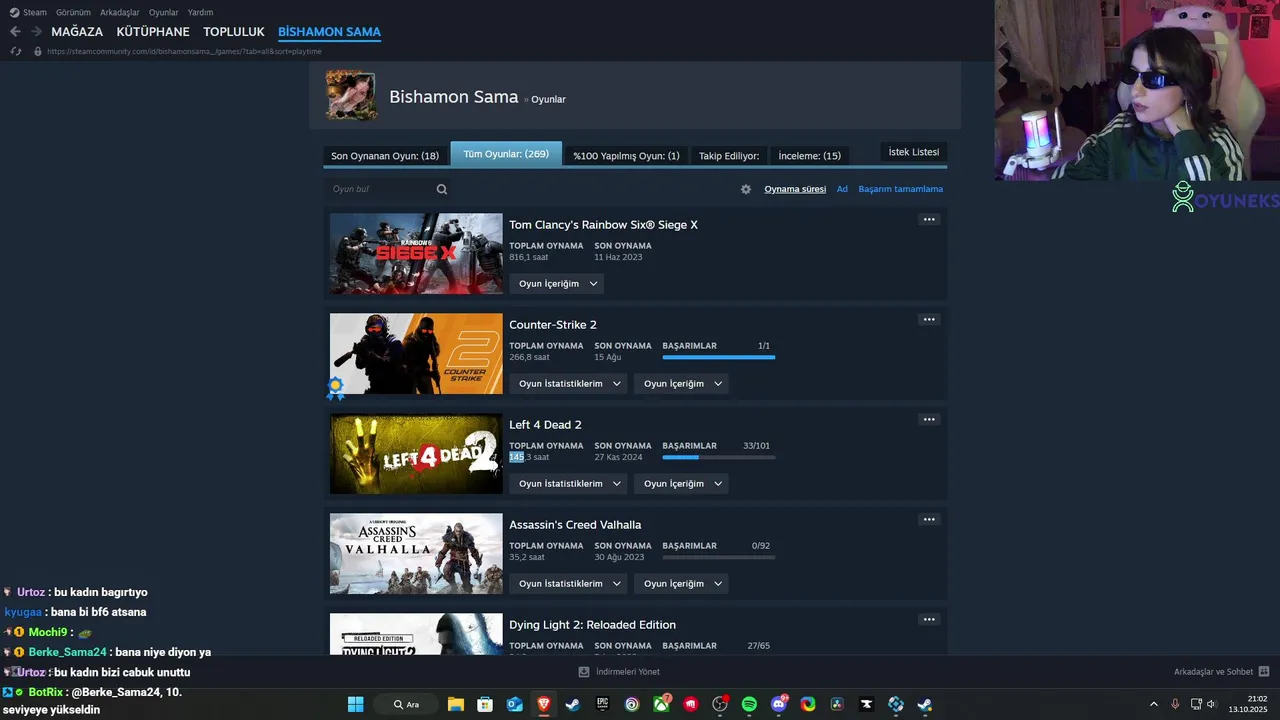Open Microsoft Store from the taskbar

[485, 704]
